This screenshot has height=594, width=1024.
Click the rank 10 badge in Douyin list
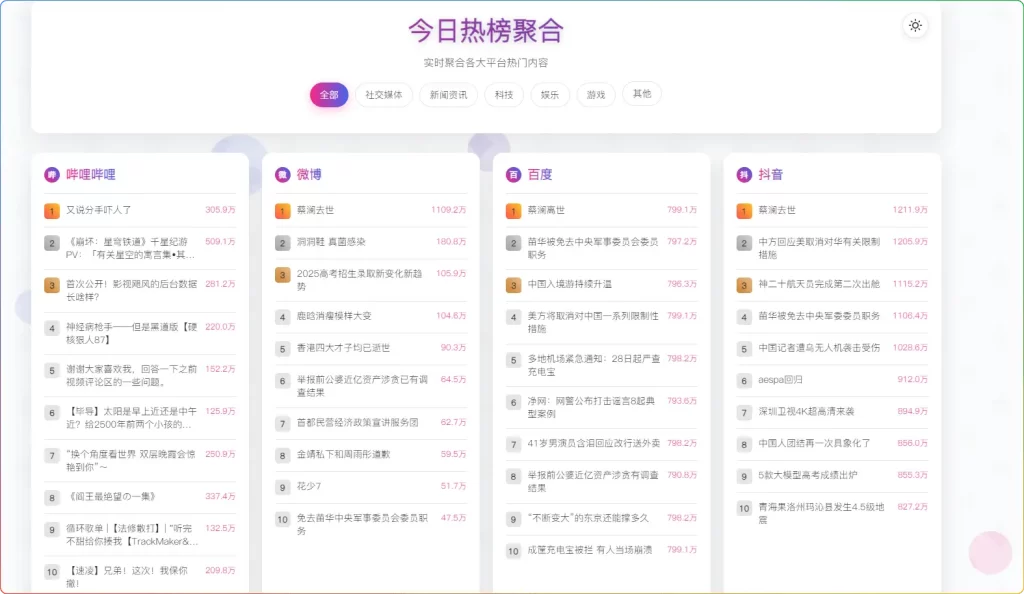[x=744, y=508]
